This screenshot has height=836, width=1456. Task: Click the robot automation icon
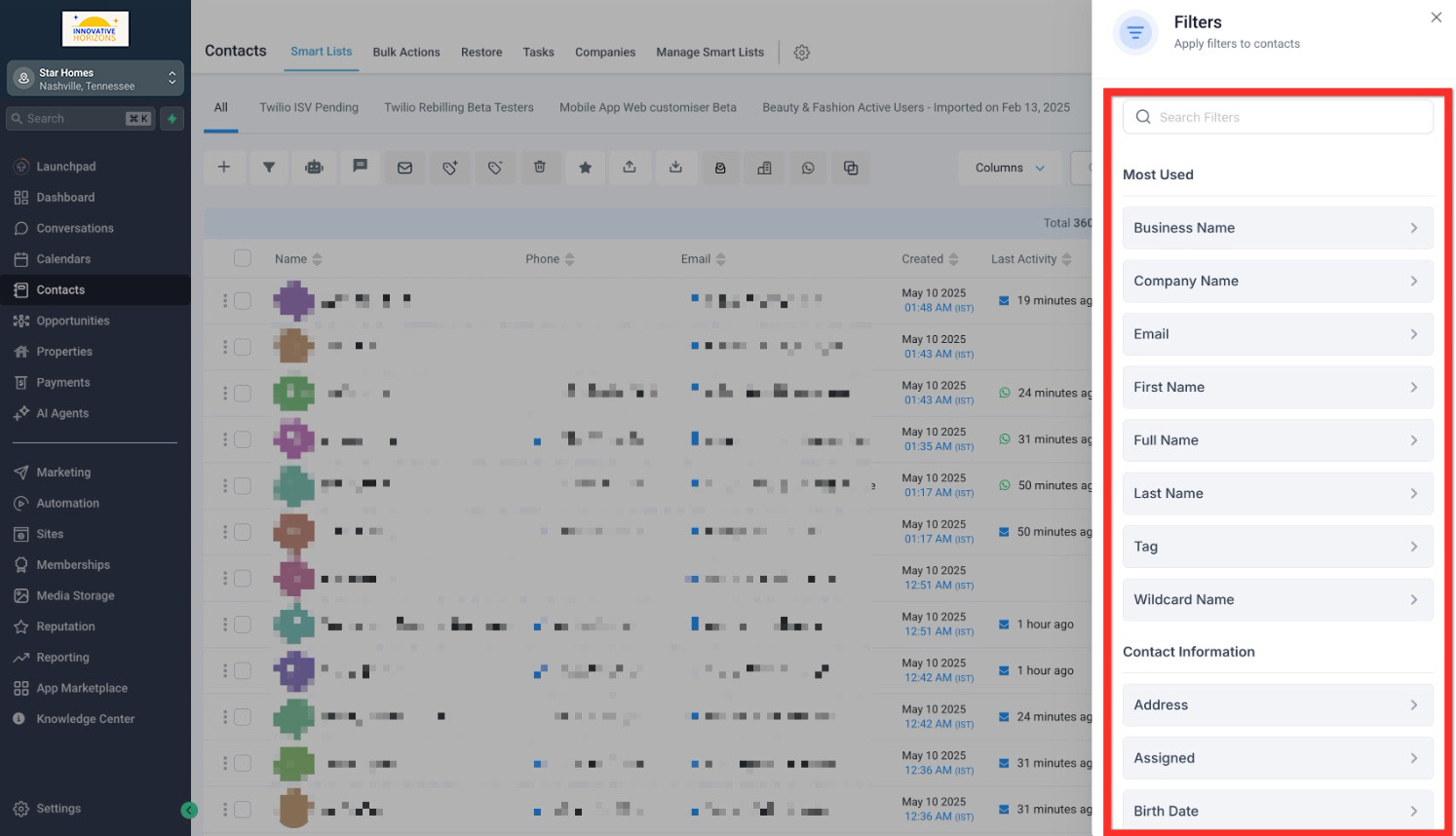[314, 168]
